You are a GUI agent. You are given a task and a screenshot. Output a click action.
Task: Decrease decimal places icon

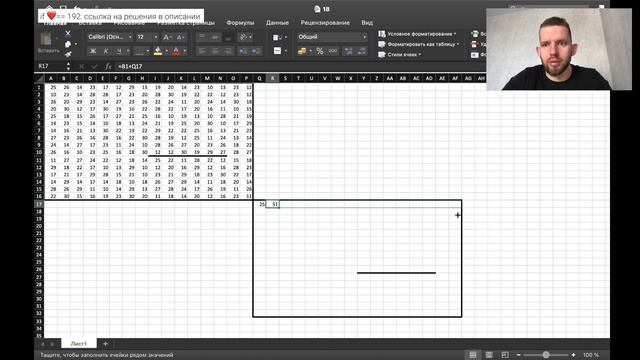pyautogui.click(x=362, y=51)
